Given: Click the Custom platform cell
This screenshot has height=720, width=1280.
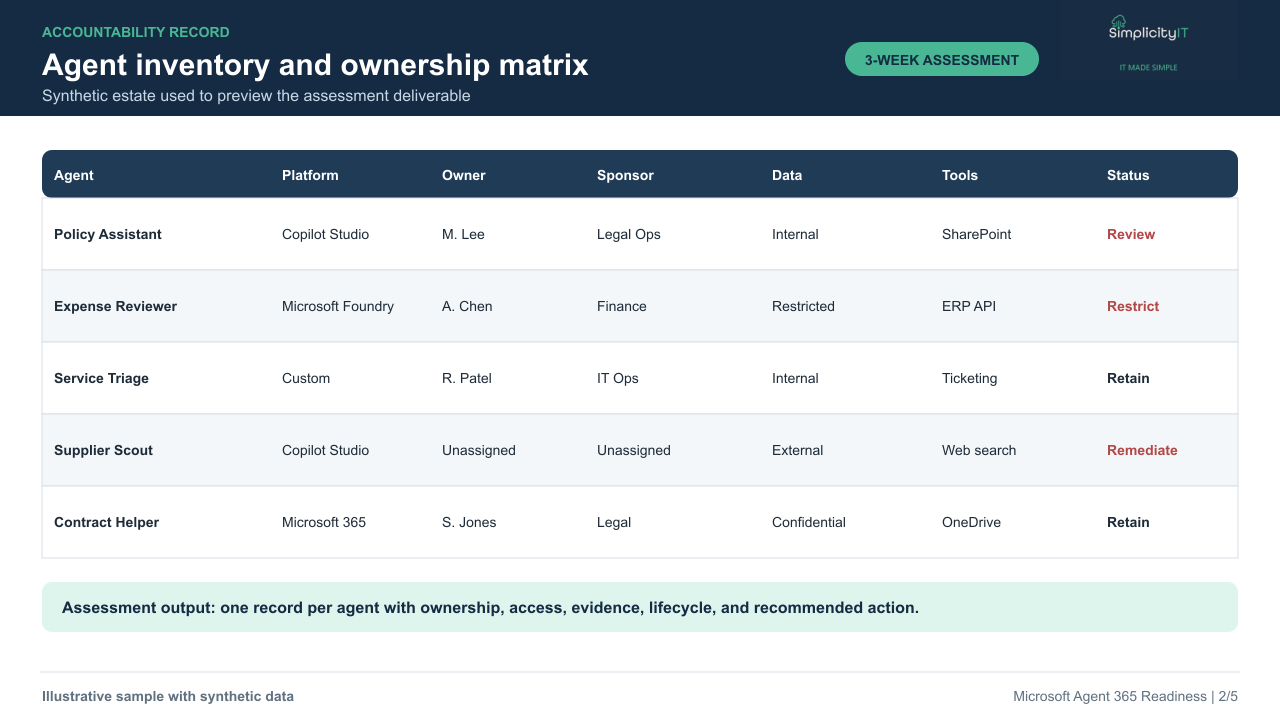Looking at the screenshot, I should [306, 378].
